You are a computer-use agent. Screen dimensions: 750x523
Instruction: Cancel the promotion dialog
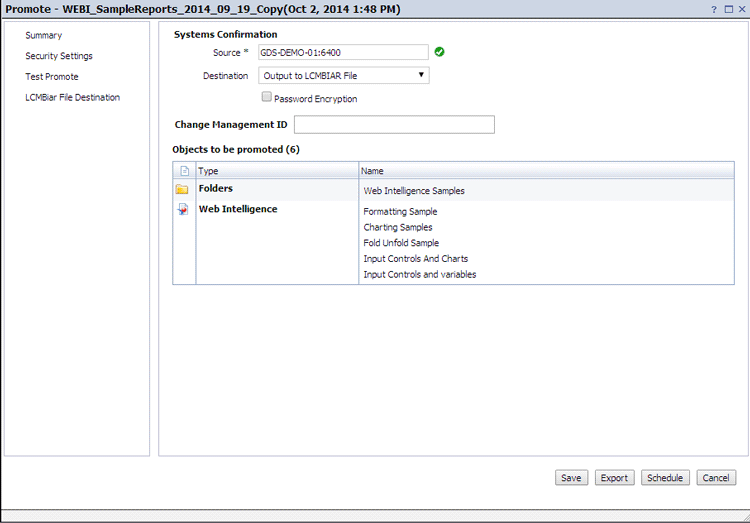(x=716, y=478)
